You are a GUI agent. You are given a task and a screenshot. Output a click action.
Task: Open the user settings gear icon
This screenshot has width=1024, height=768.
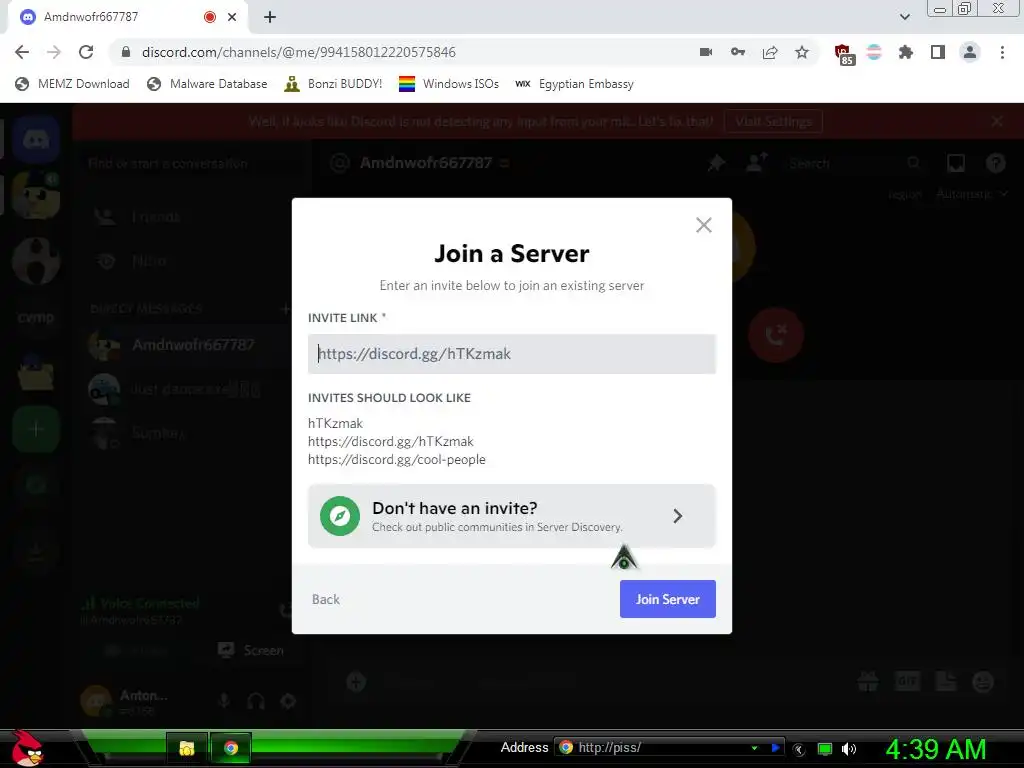tap(288, 701)
